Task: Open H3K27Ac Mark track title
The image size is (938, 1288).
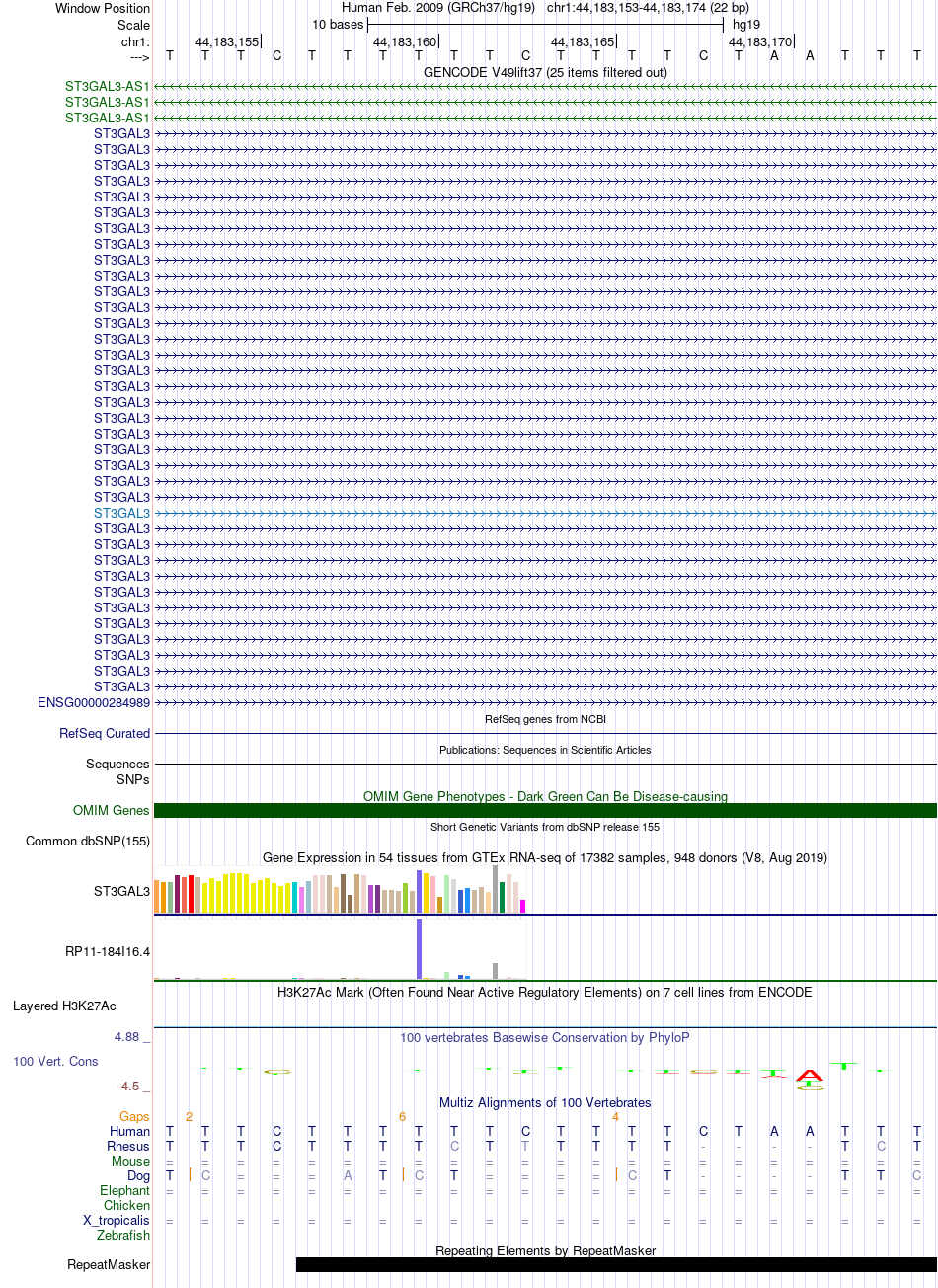Action: 545,992
